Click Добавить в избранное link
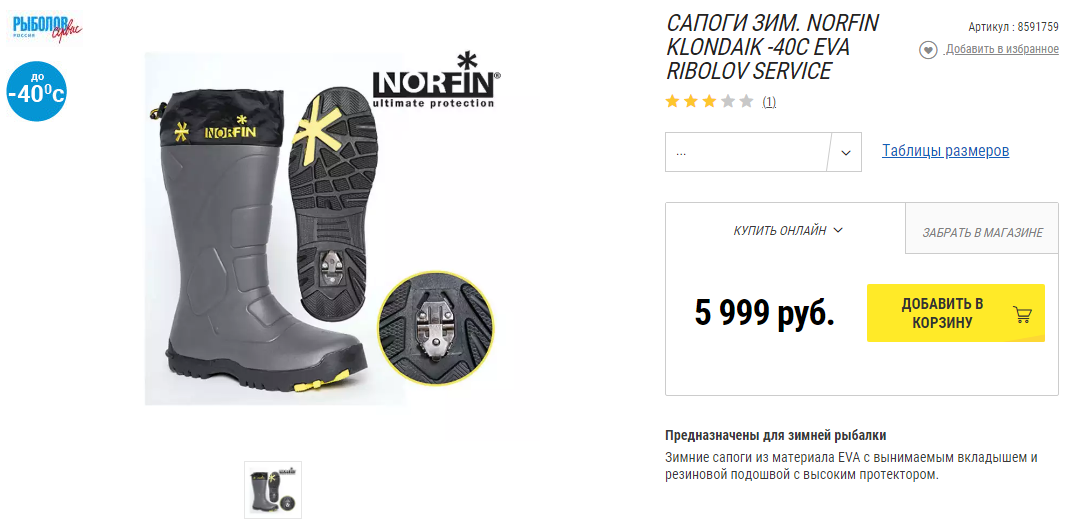 pos(1002,49)
